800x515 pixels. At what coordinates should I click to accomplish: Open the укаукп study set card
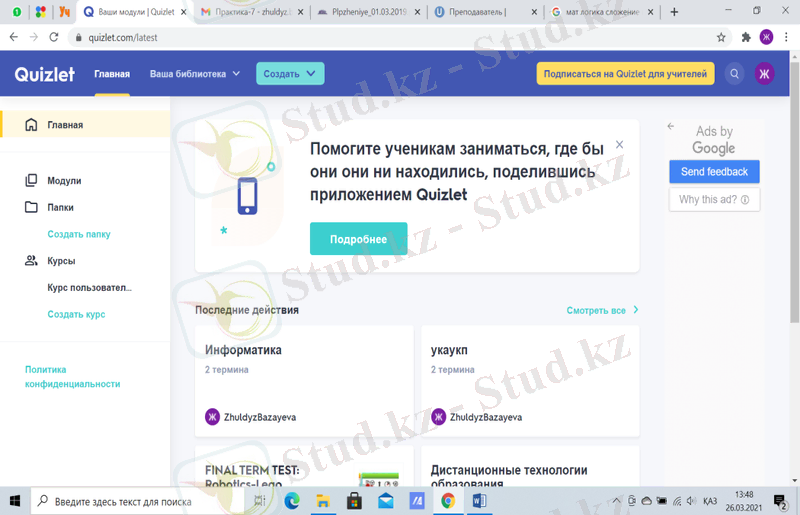(530, 381)
